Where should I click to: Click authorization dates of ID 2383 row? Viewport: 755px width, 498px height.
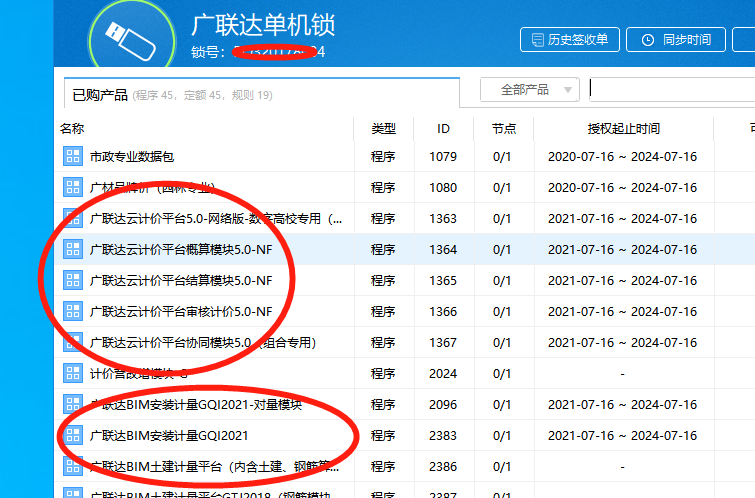[623, 435]
